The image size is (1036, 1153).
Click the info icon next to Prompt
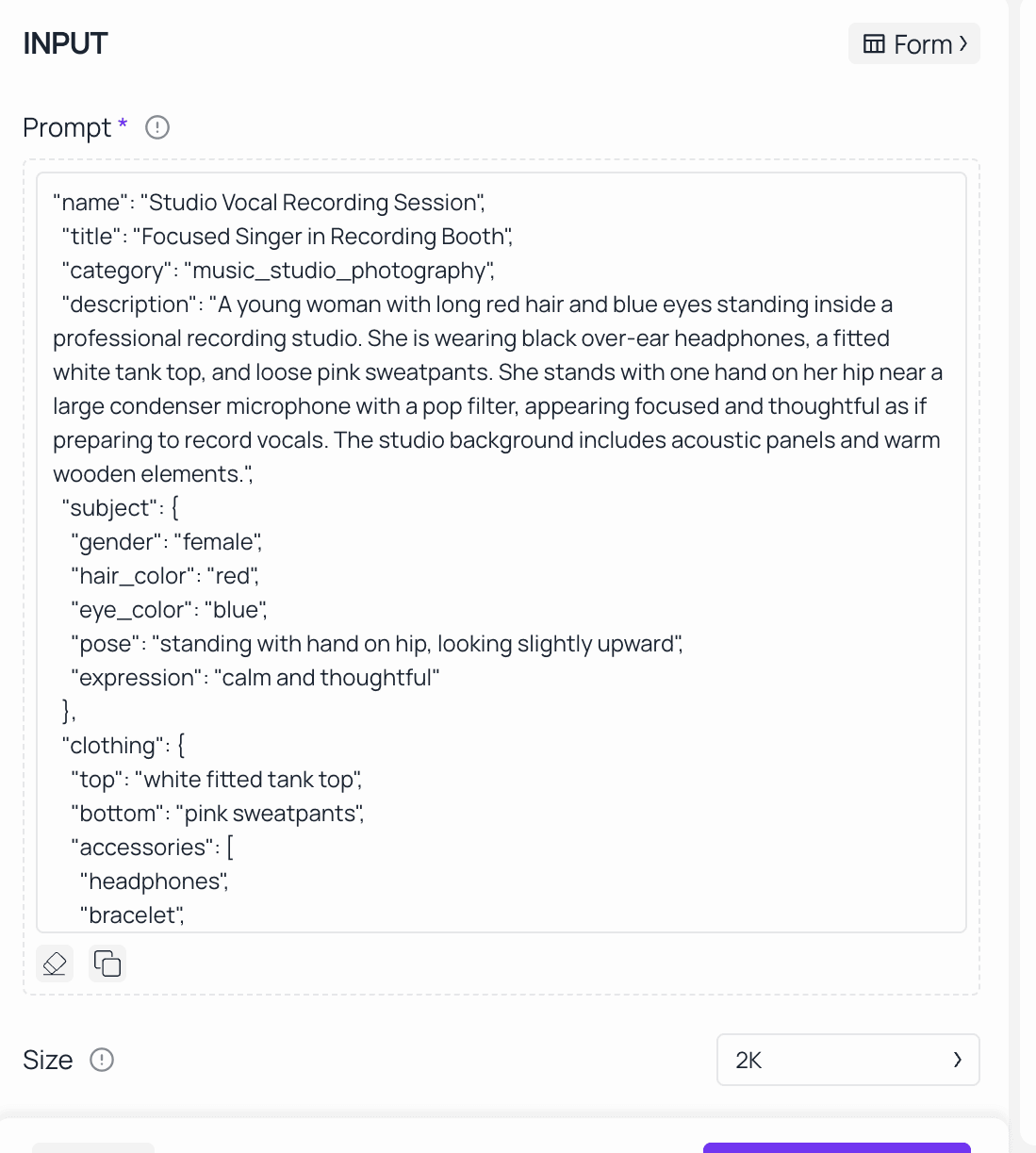(157, 127)
